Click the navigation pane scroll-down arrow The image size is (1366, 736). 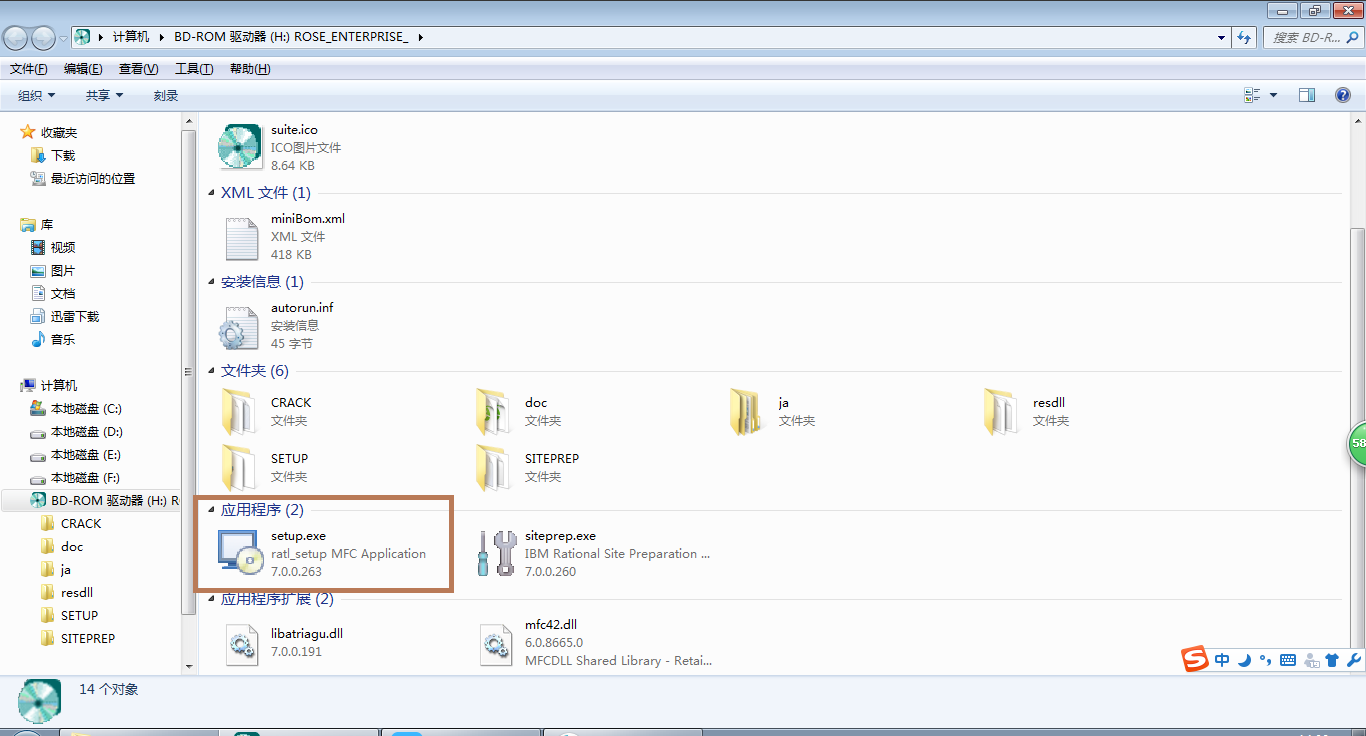pyautogui.click(x=189, y=666)
